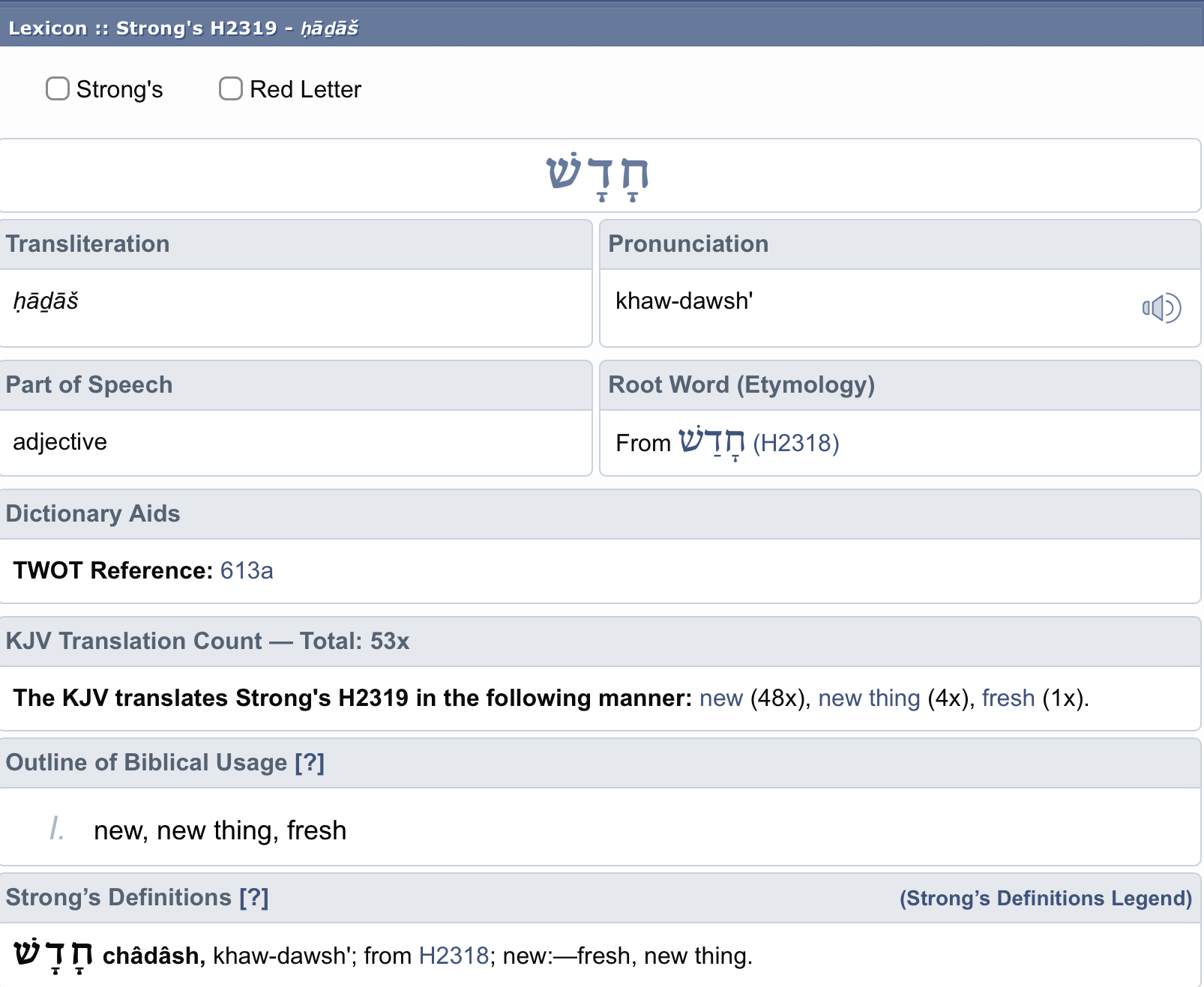Click the 'new' translation link

[x=721, y=698]
